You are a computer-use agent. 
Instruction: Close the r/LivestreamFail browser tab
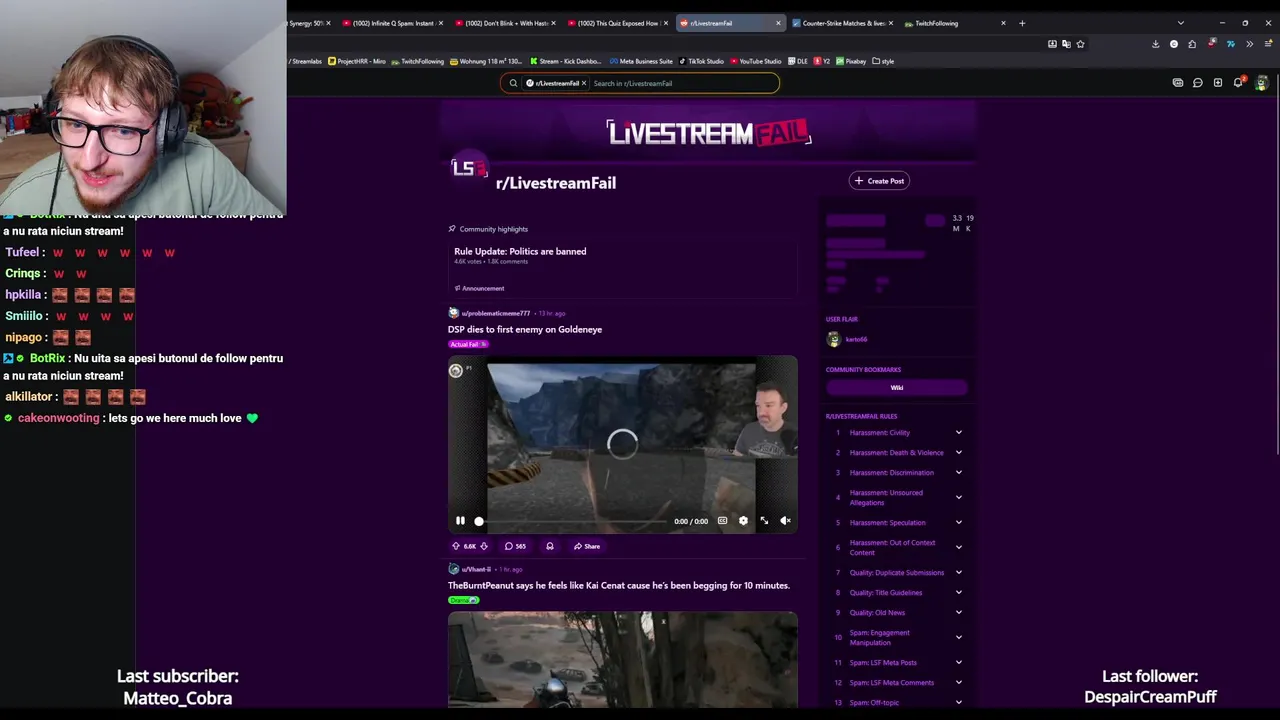click(x=778, y=23)
